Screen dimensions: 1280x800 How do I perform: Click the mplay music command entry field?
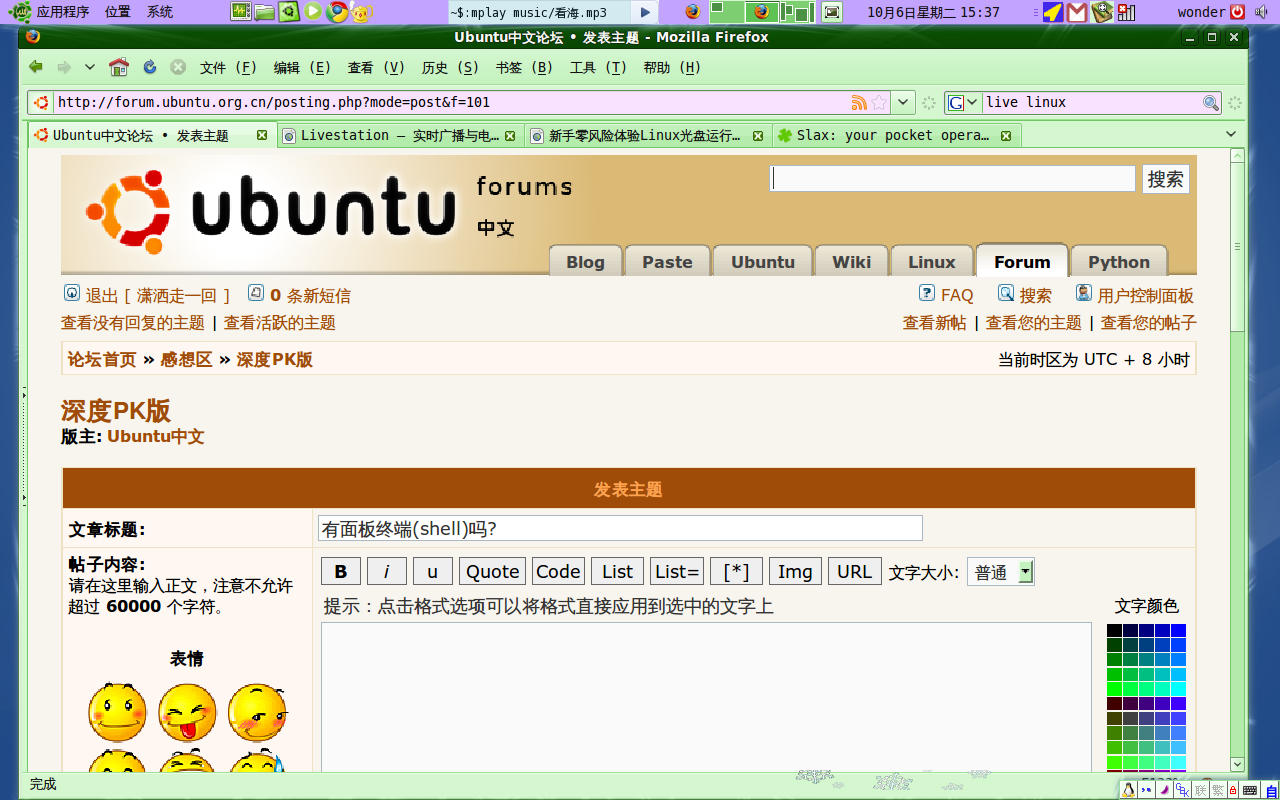click(x=540, y=12)
